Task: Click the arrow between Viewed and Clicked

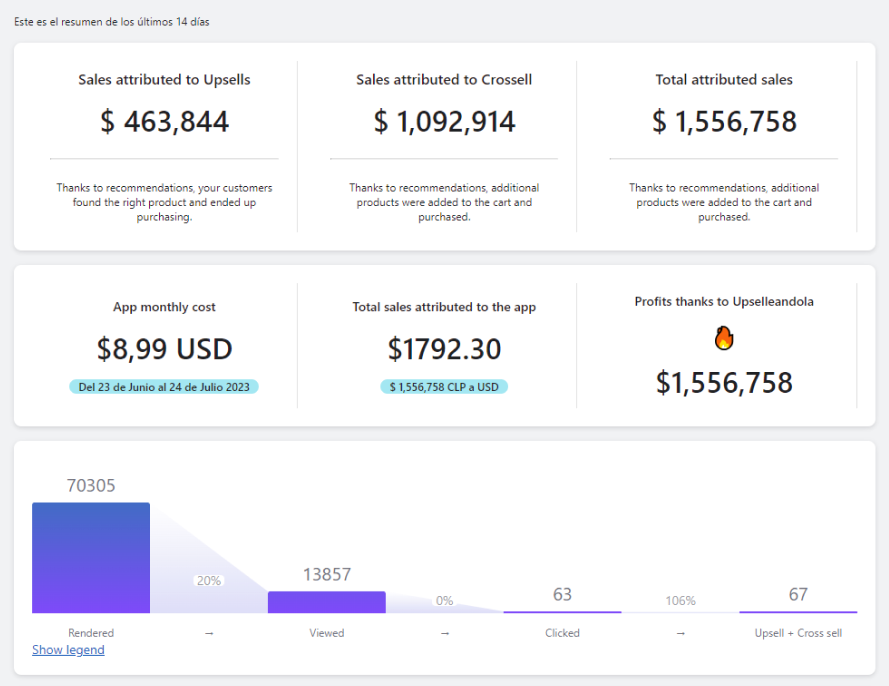Action: (x=444, y=633)
